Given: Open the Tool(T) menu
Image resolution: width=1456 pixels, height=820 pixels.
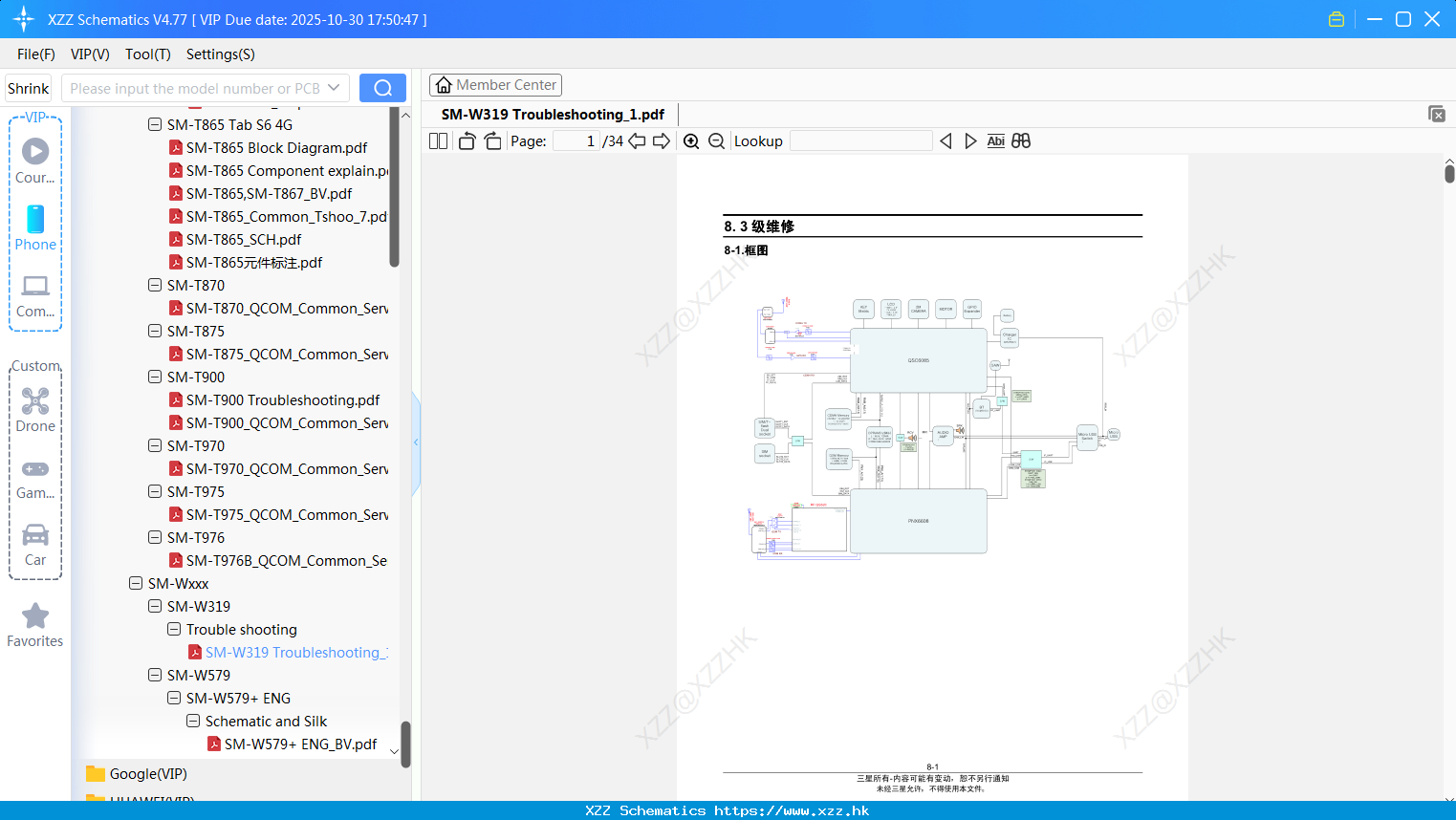Looking at the screenshot, I should click(148, 54).
